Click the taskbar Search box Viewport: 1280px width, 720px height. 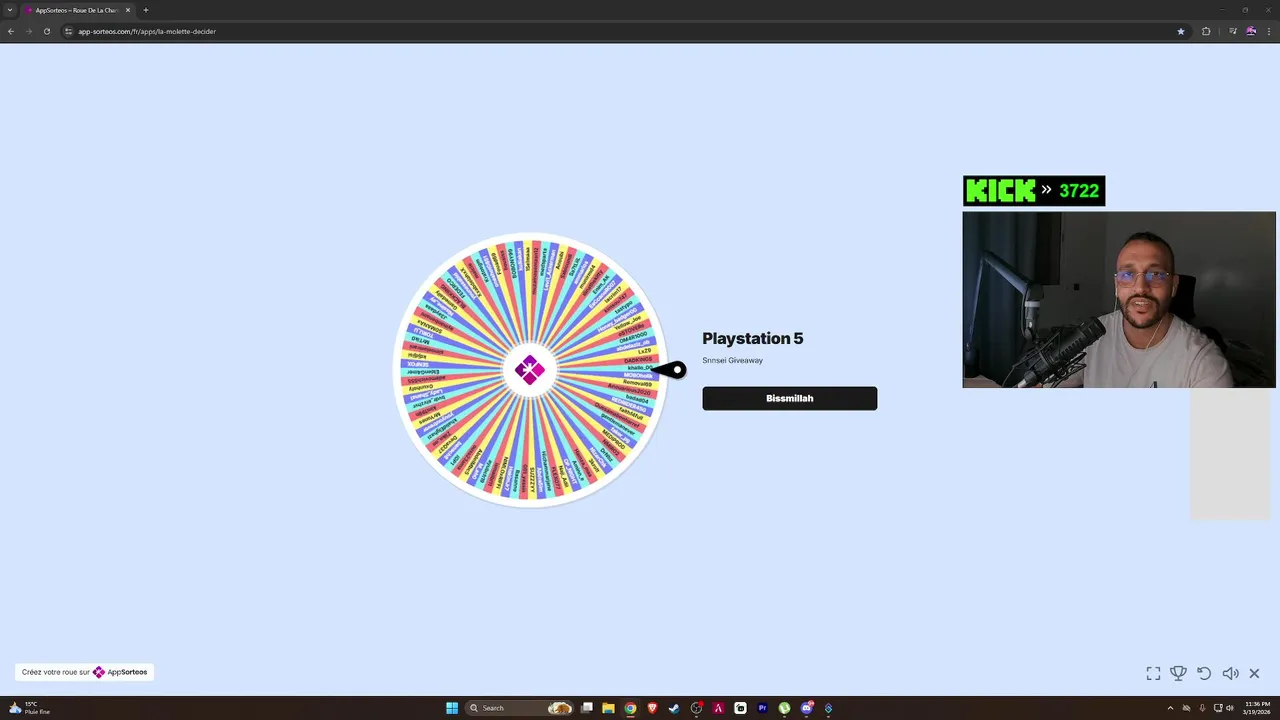pos(519,708)
